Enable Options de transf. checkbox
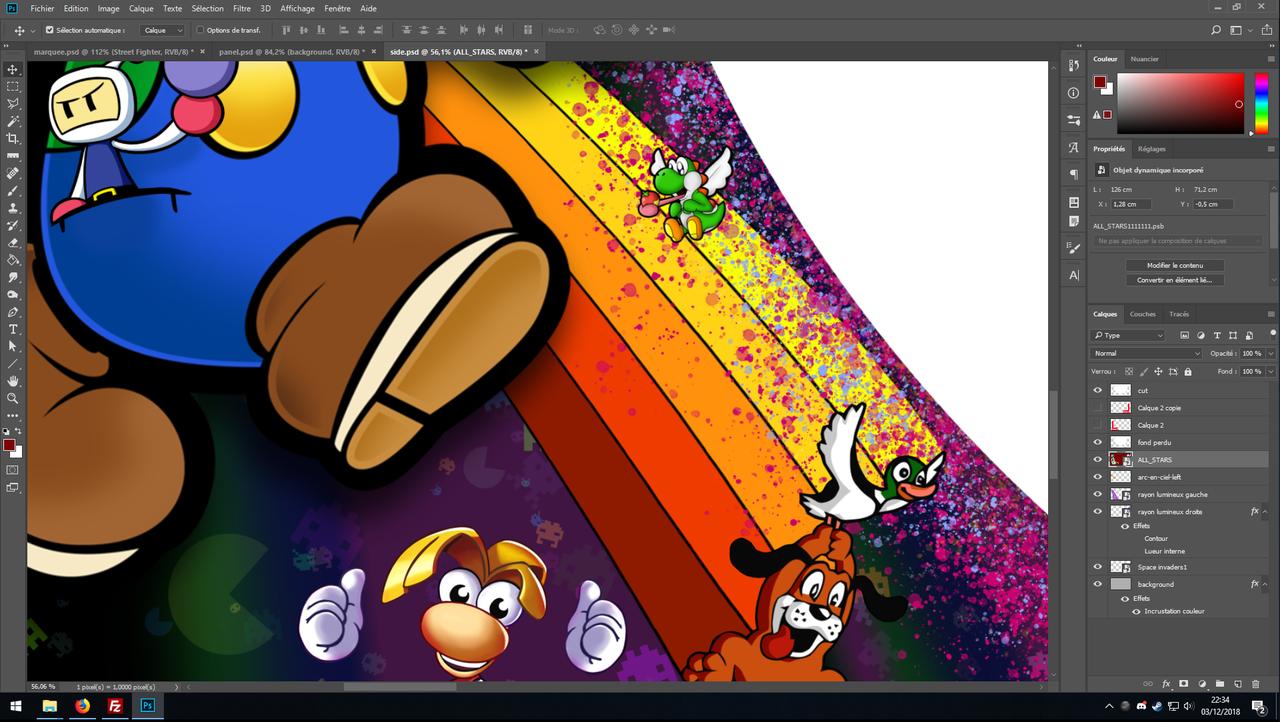The image size is (1280, 722). (x=200, y=30)
